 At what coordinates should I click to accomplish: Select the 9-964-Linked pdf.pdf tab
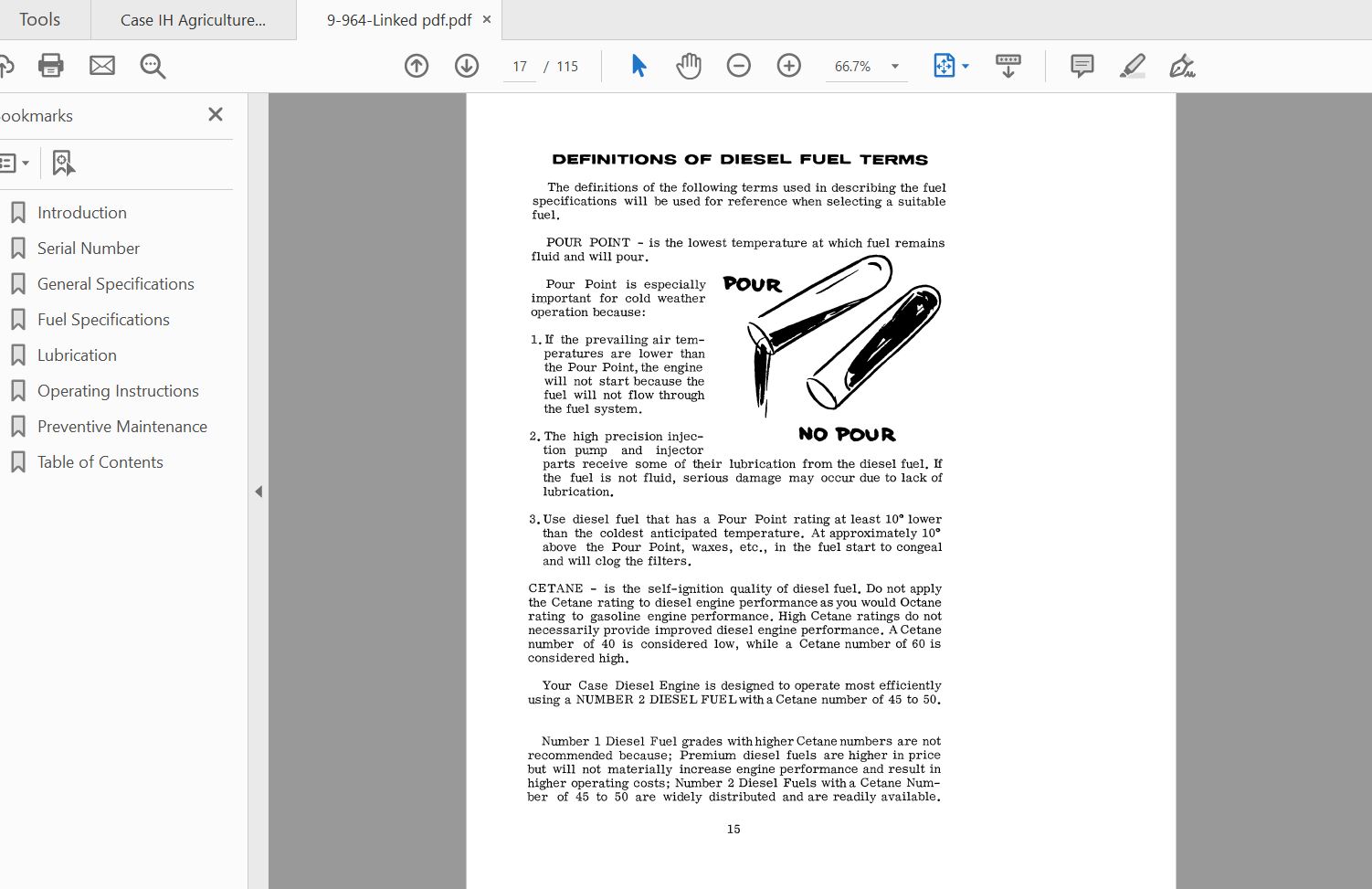pos(399,20)
